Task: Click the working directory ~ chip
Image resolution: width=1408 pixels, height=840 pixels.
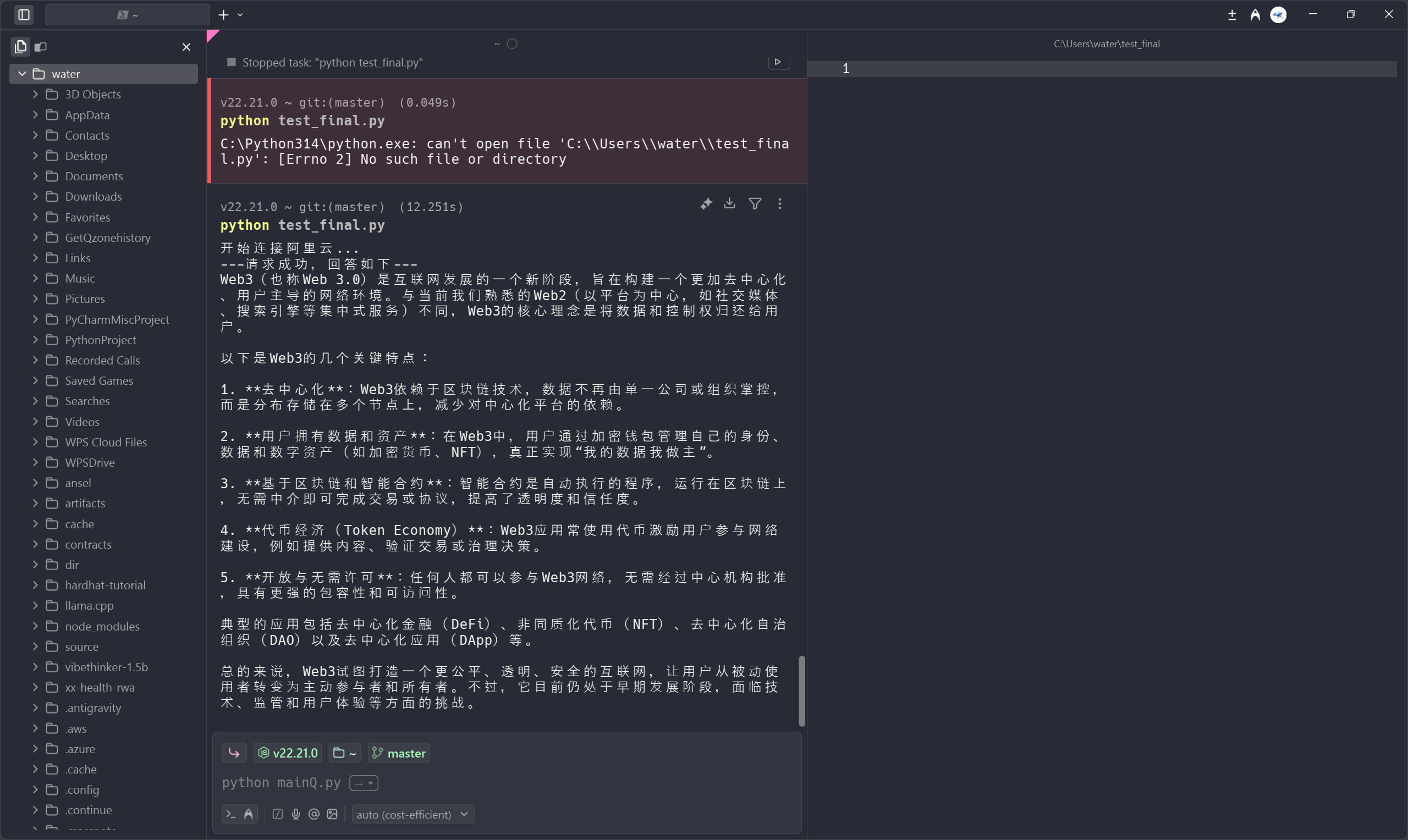Action: coord(345,753)
